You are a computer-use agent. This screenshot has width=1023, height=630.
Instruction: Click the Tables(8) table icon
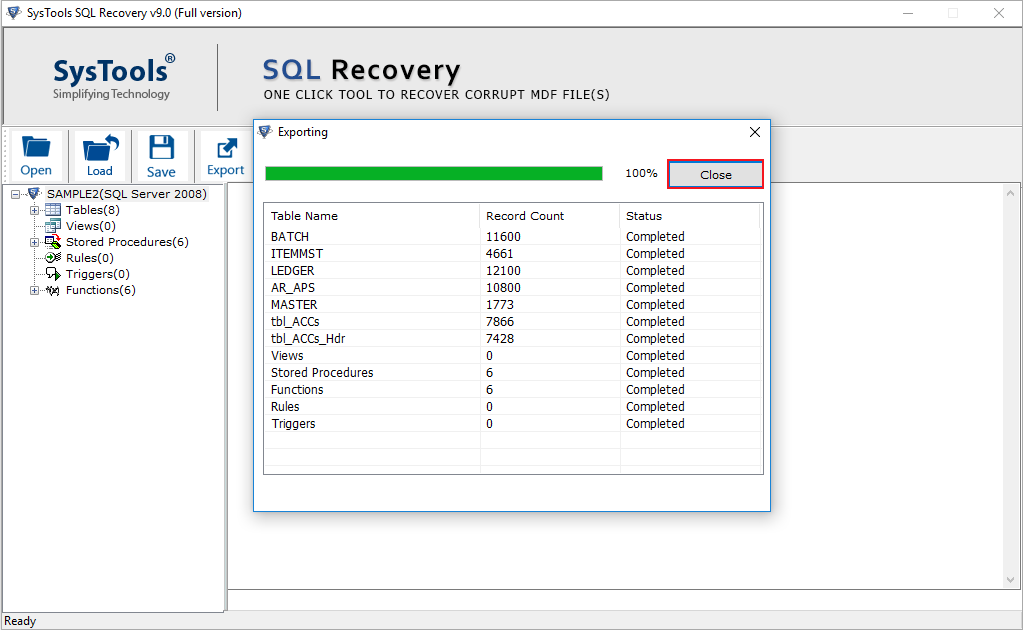pos(53,210)
